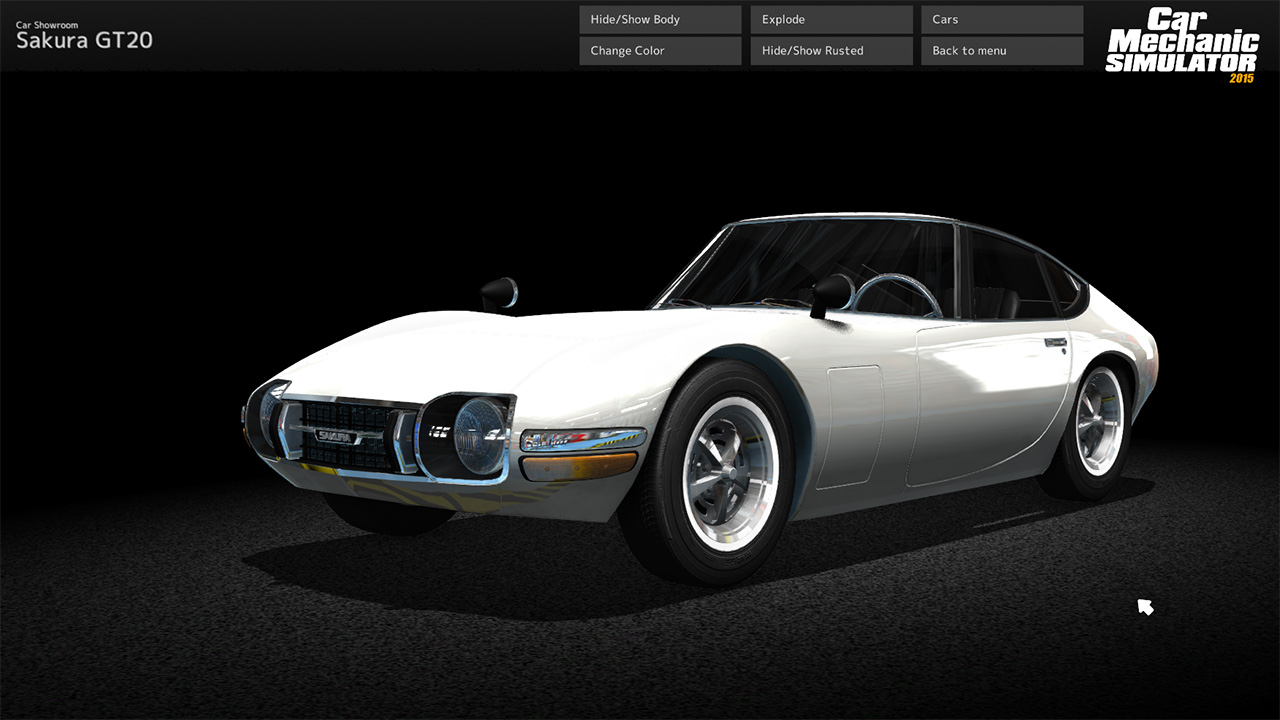Select the orange front turn signal
This screenshot has height=720, width=1280.
[580, 465]
